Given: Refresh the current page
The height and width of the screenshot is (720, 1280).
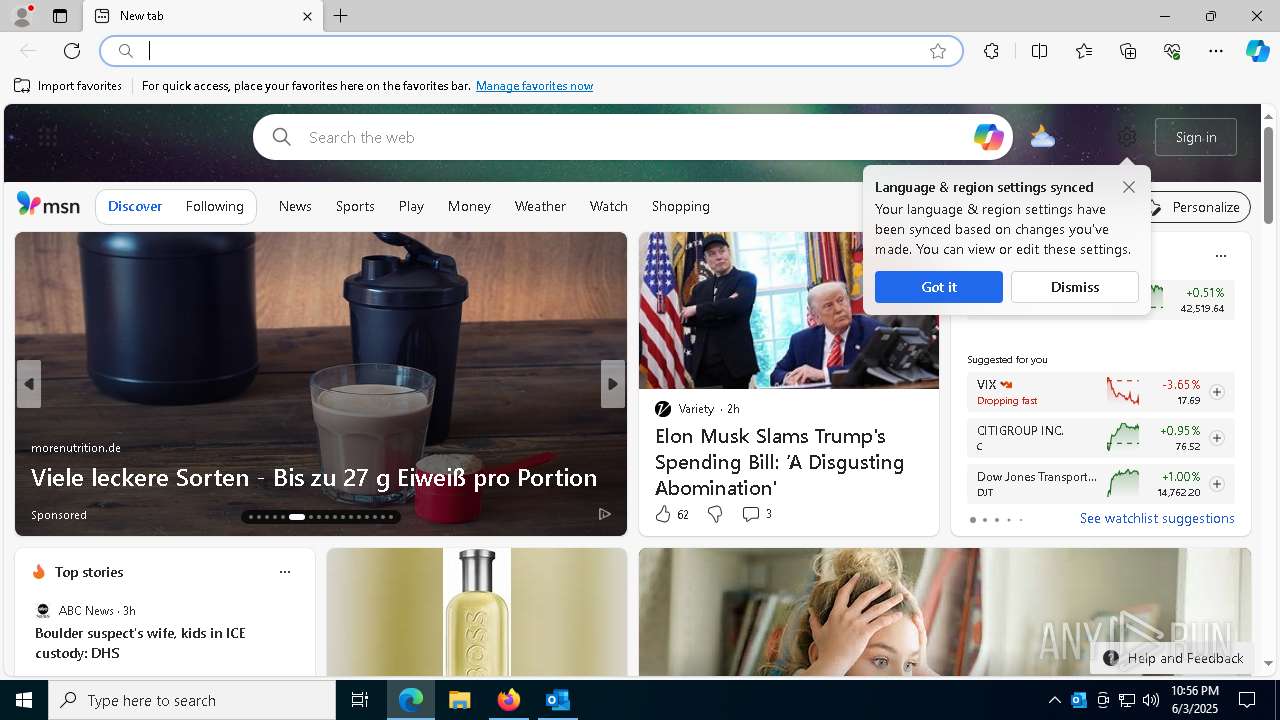Looking at the screenshot, I should 72,51.
